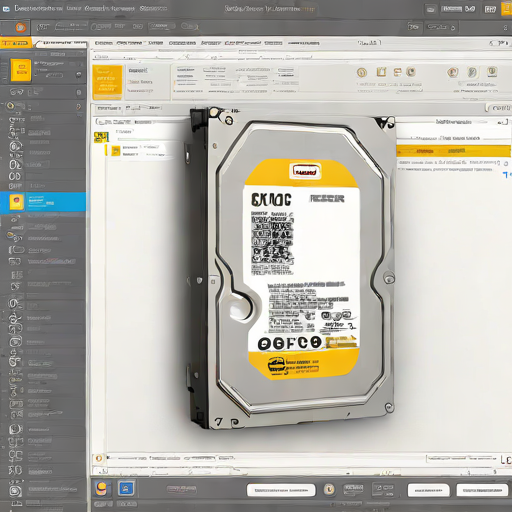Click the yellow square icon in the top-right corner
The image size is (512, 512).
coord(506,9)
